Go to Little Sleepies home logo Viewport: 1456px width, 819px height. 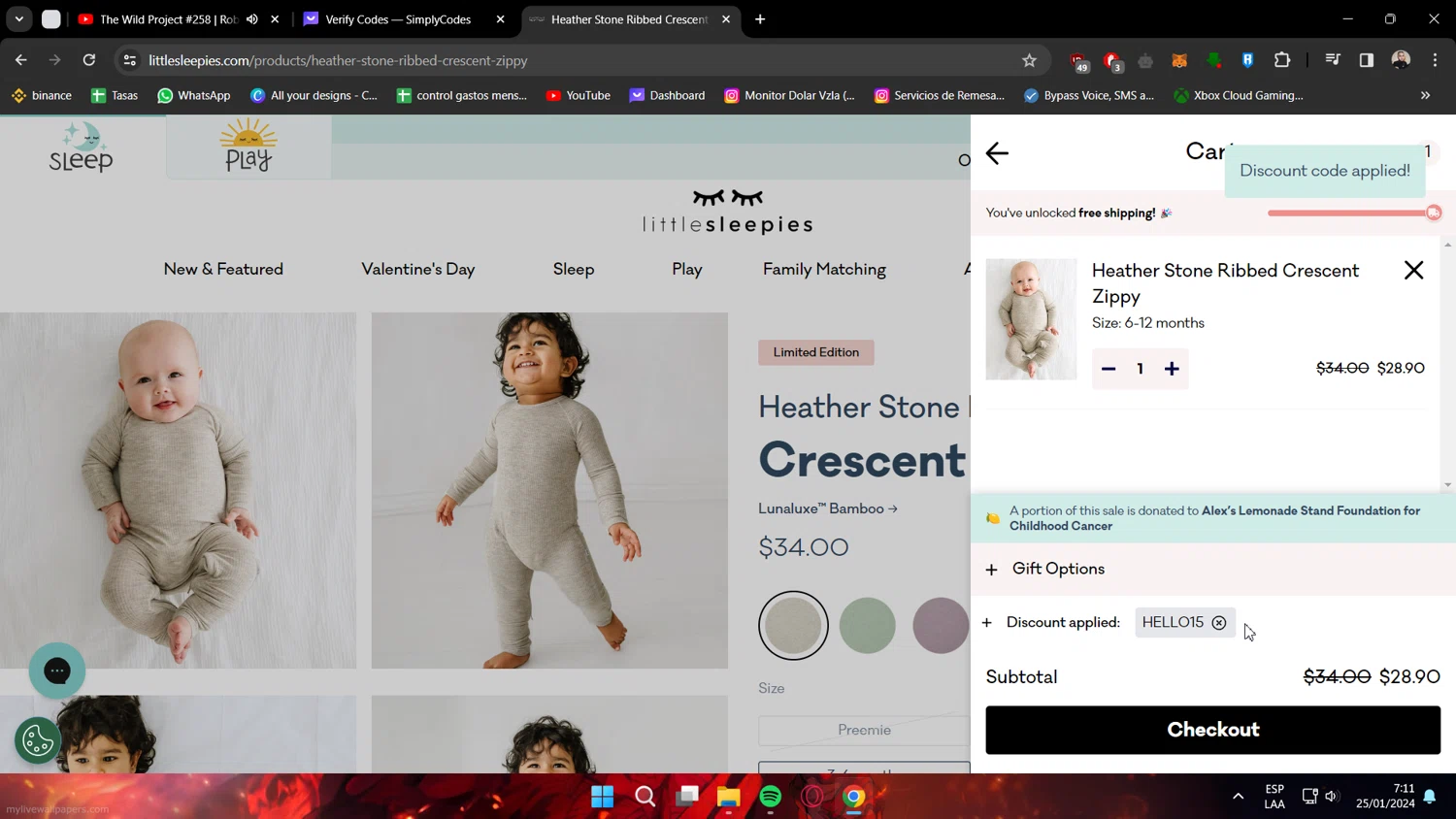point(728,213)
